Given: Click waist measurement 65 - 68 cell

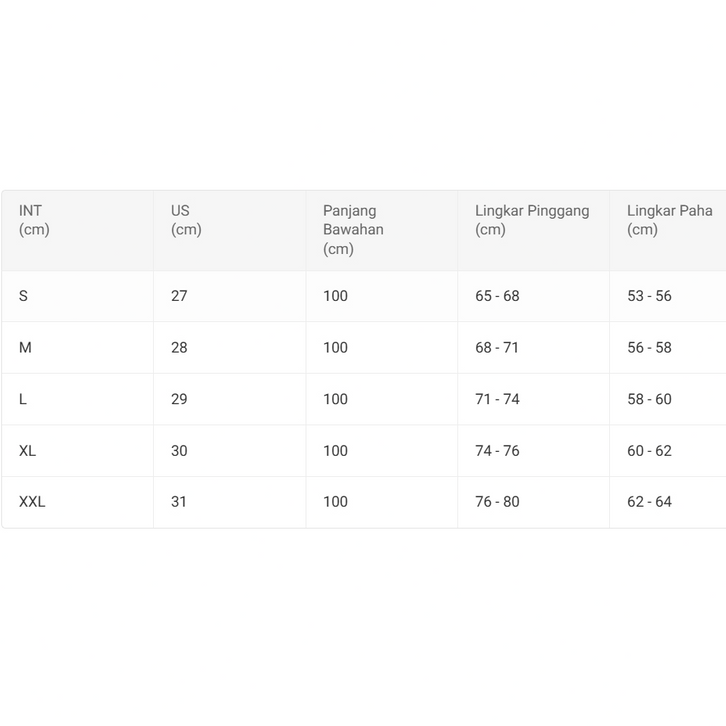Looking at the screenshot, I should (x=497, y=296).
